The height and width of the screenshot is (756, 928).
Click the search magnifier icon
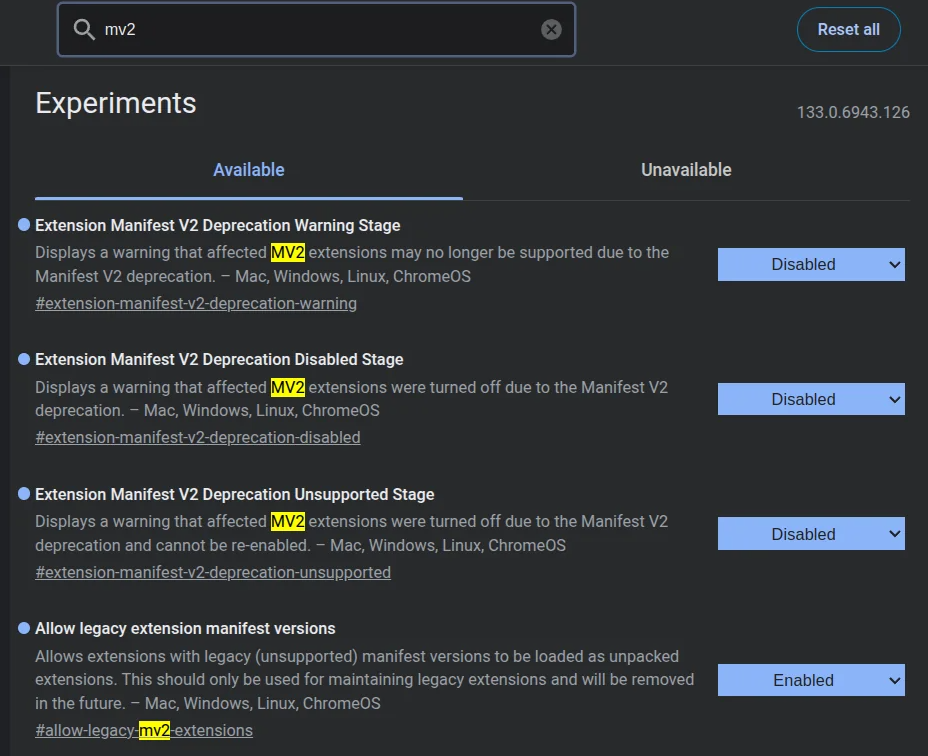[84, 30]
